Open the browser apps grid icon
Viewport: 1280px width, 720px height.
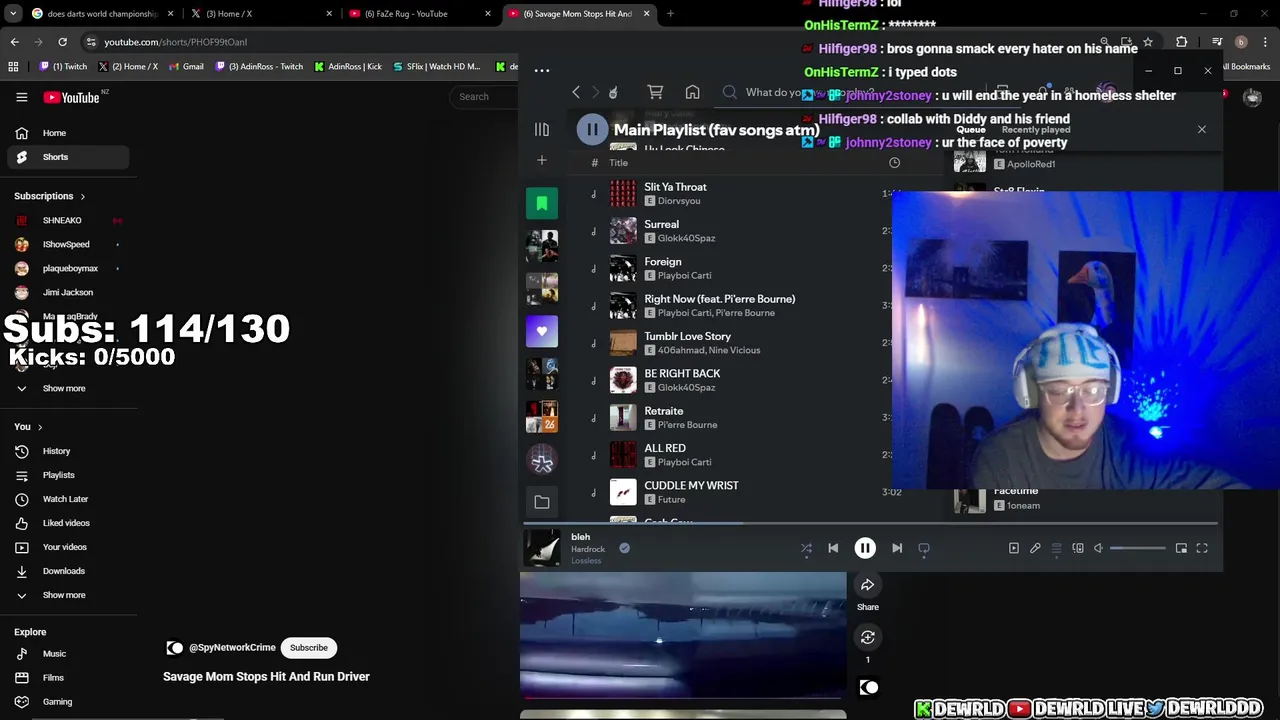(13, 66)
